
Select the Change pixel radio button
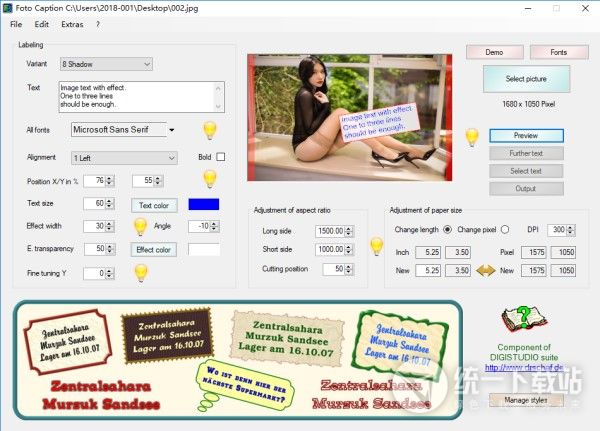(505, 229)
